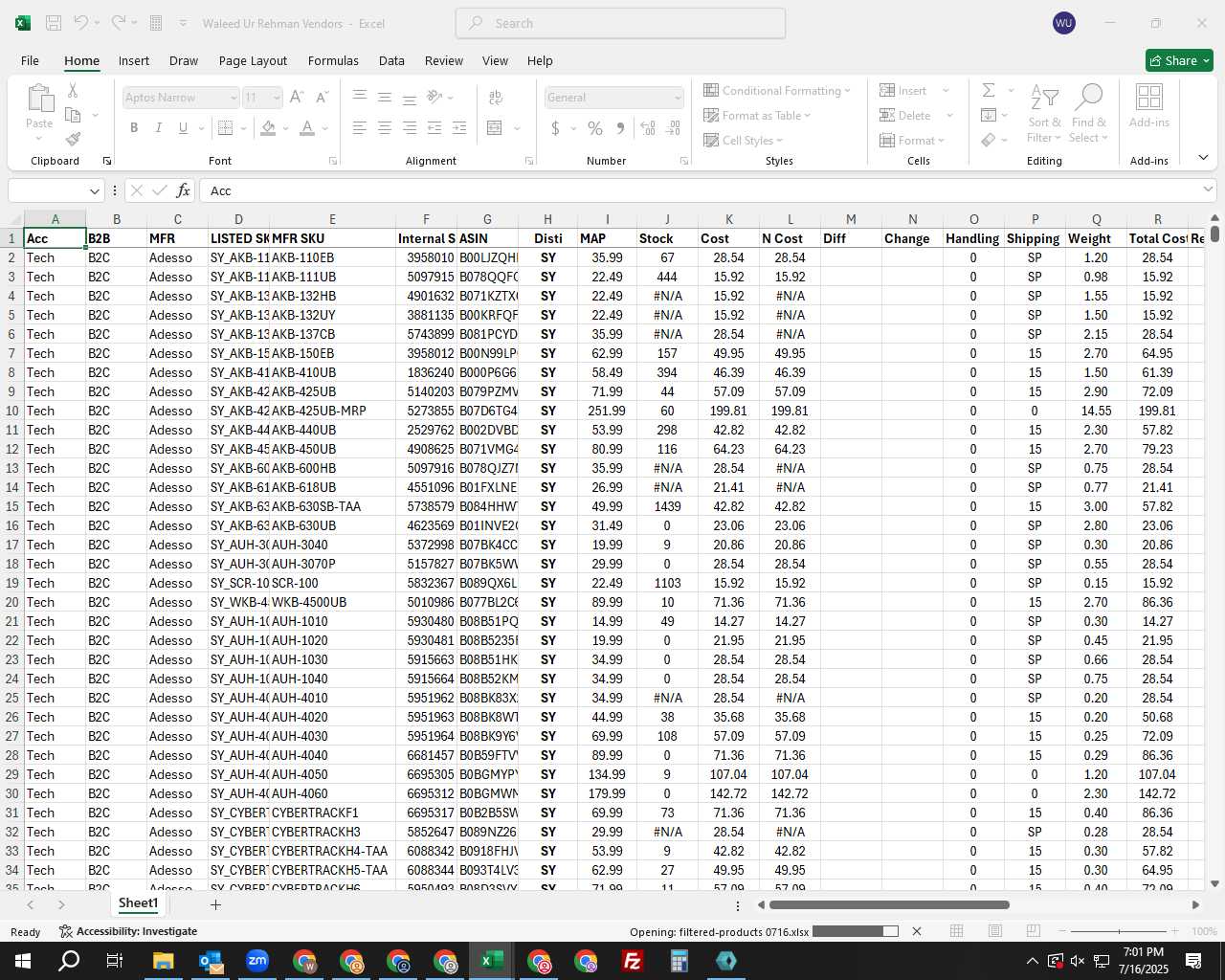The height and width of the screenshot is (980, 1225).
Task: Select Top Align vertical alignment
Action: tap(360, 97)
